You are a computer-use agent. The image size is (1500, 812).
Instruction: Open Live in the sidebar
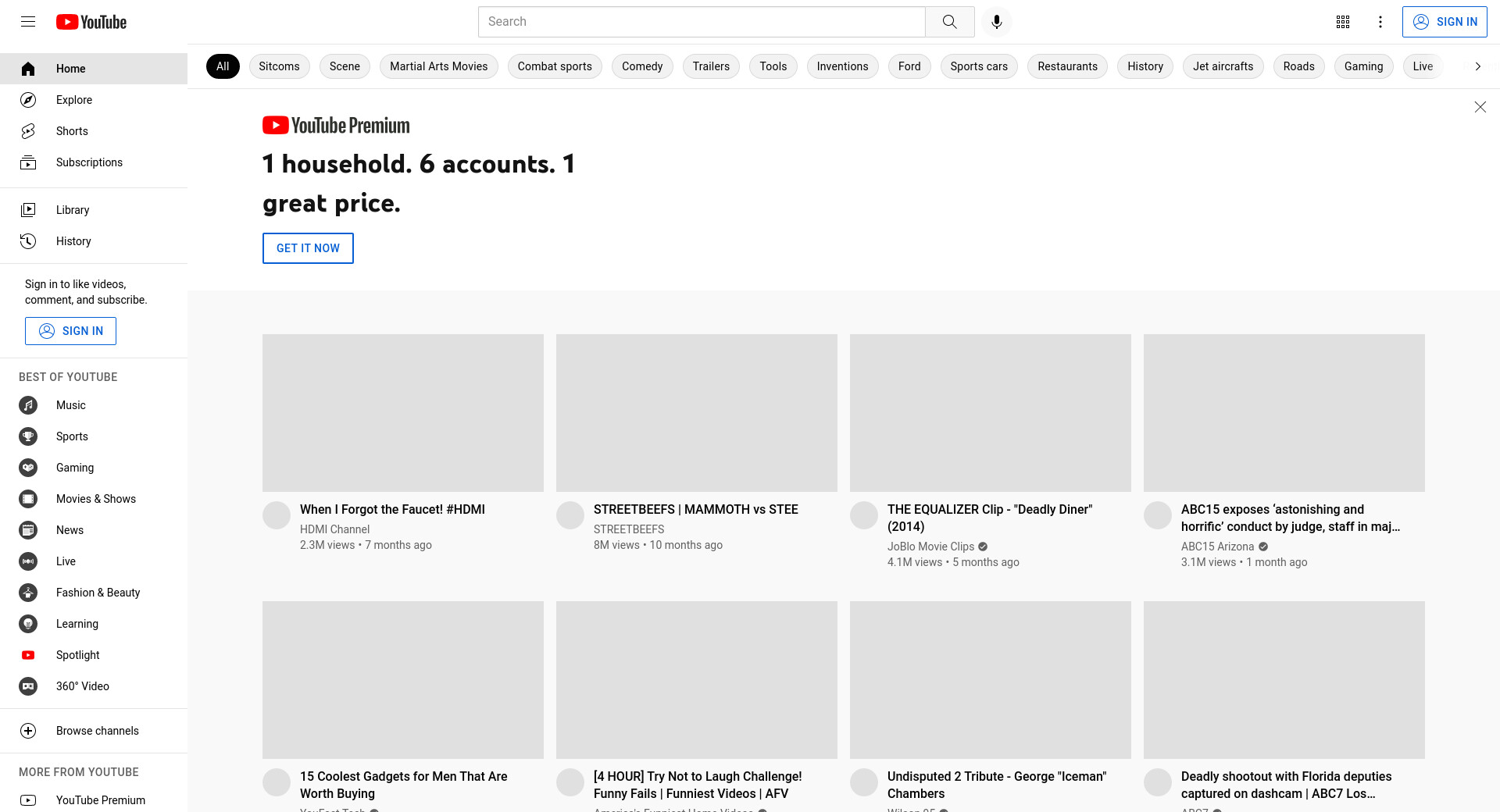(94, 561)
